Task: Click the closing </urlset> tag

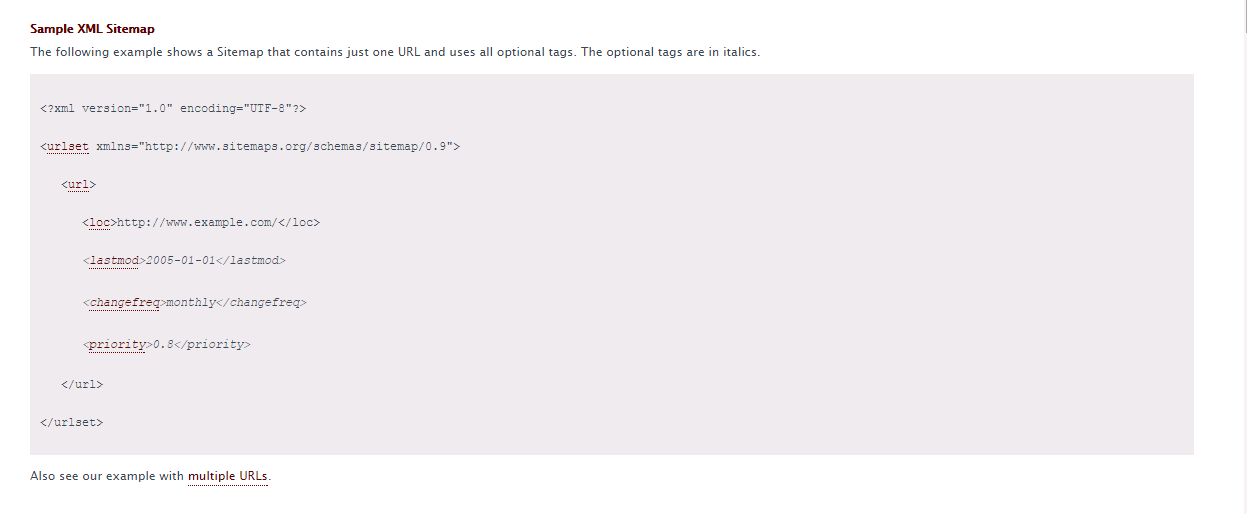Action: [x=72, y=422]
